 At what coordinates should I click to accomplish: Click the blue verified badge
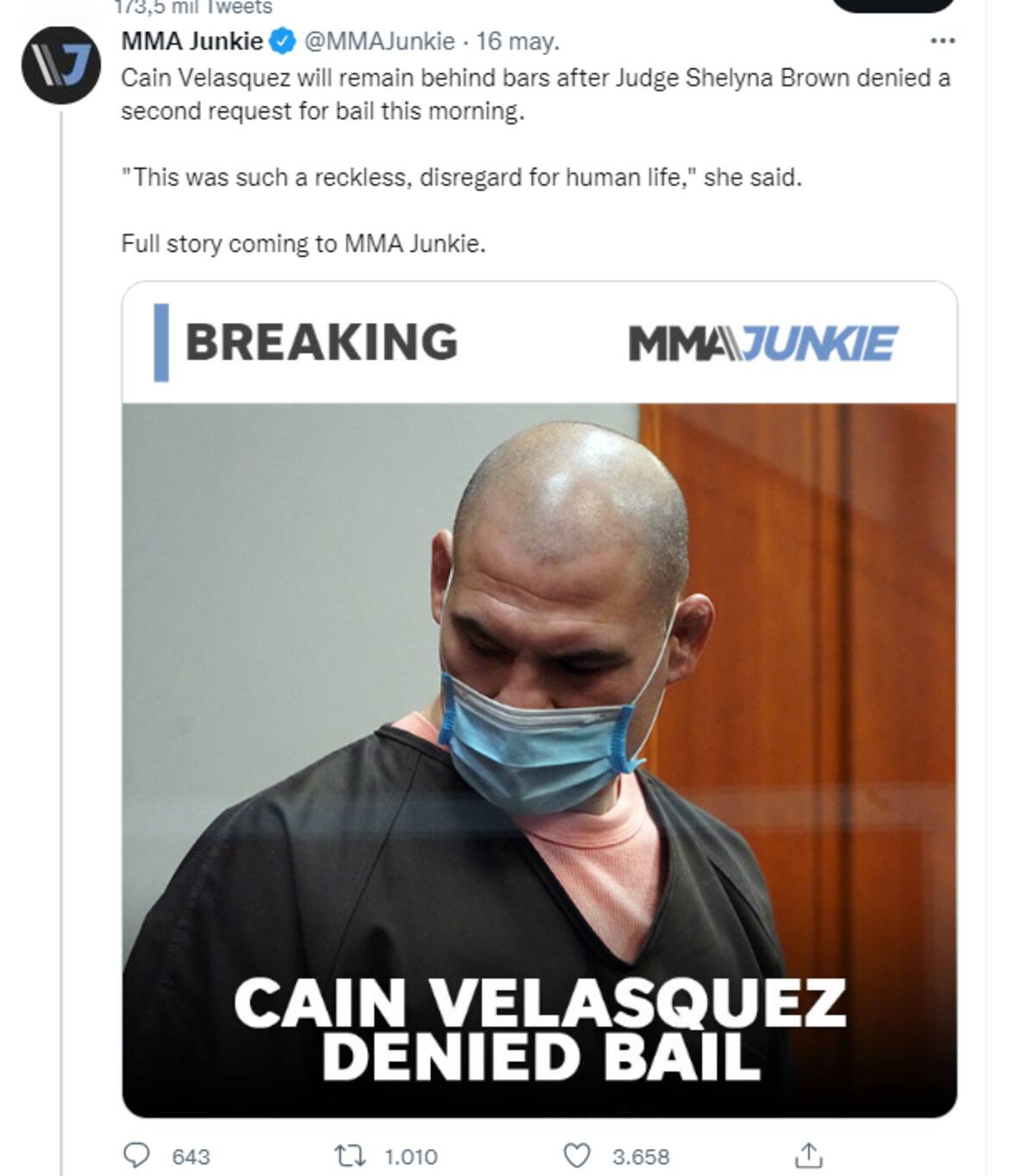click(284, 41)
